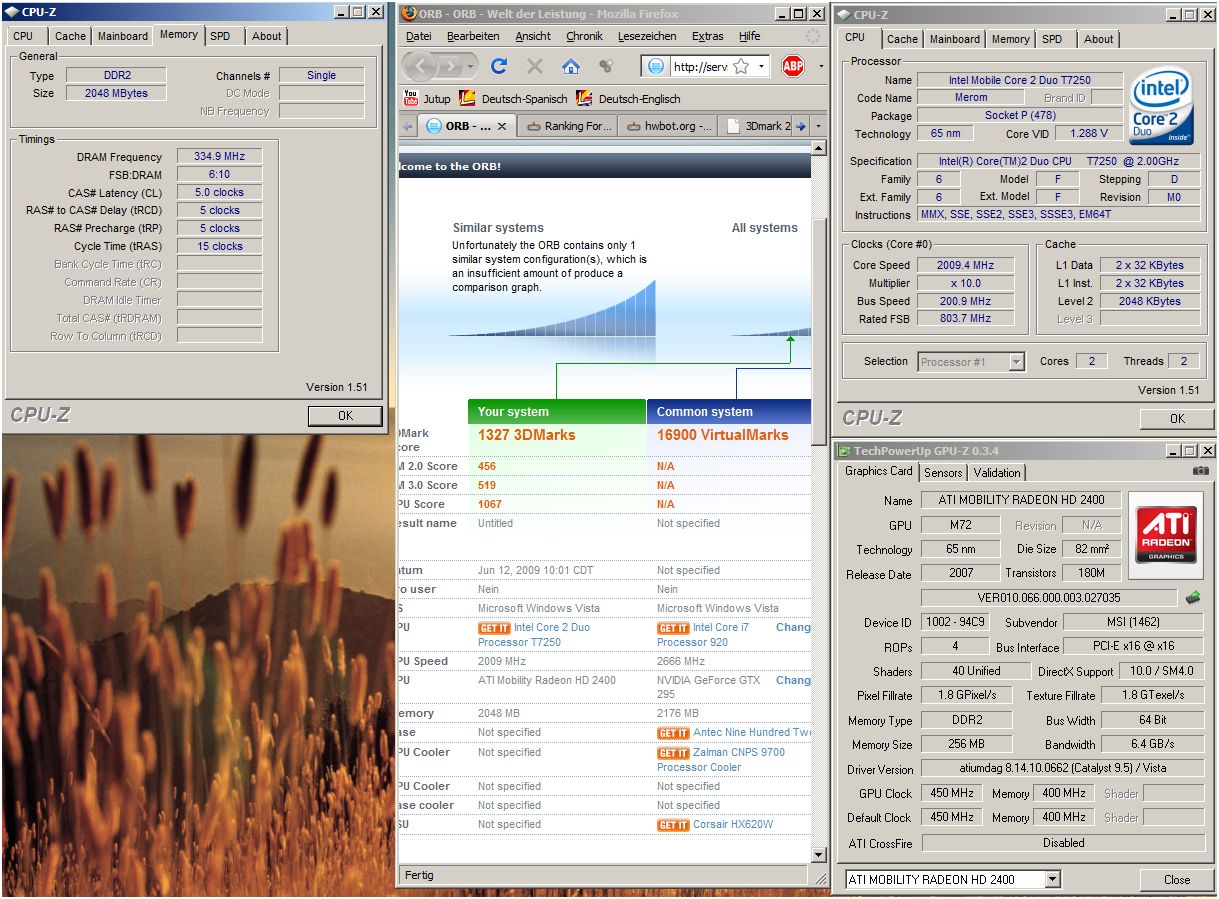
Task: Go forward using Firefox forward arrow
Action: pos(451,66)
